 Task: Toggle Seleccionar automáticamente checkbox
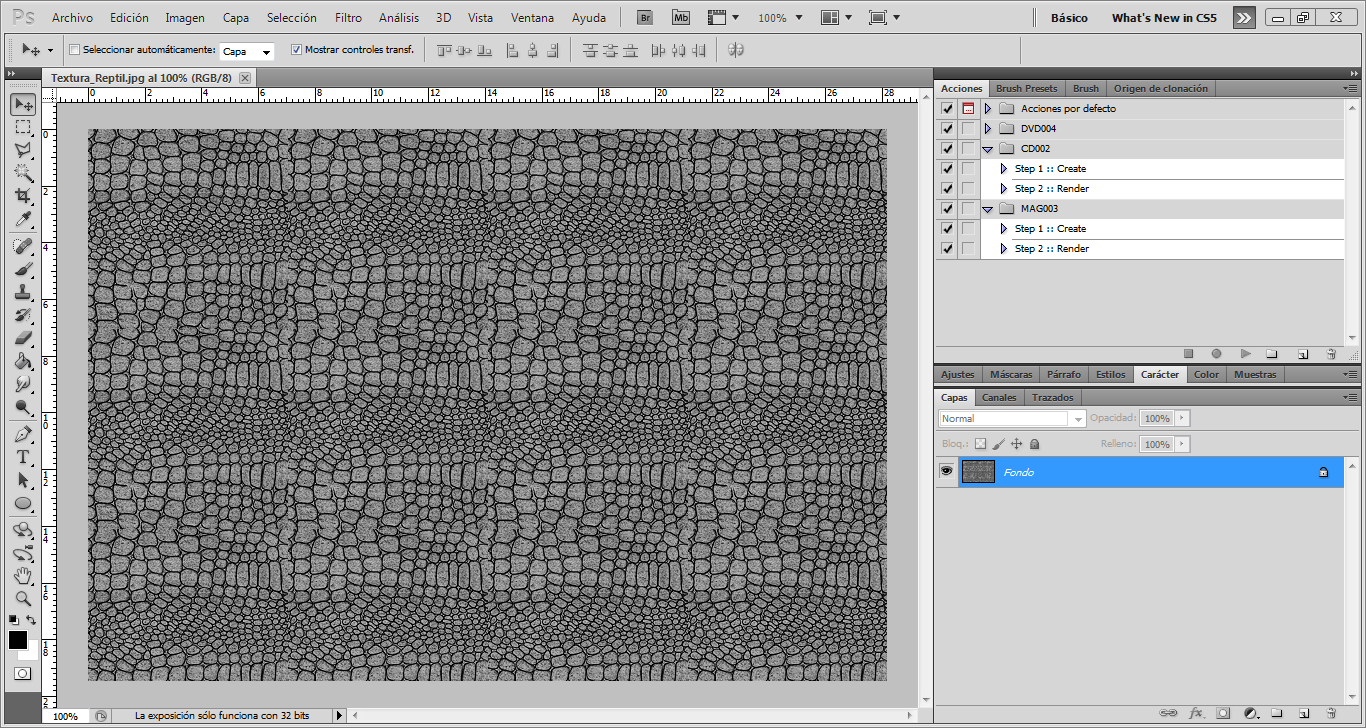[74, 49]
